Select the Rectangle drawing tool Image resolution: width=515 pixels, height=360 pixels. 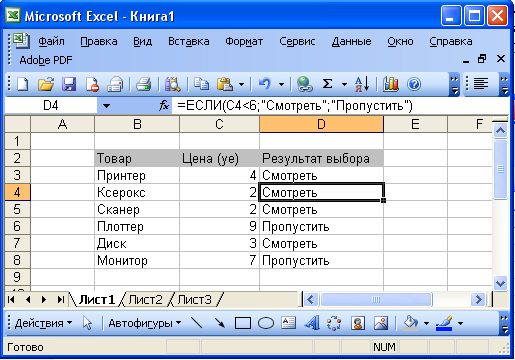click(x=243, y=323)
